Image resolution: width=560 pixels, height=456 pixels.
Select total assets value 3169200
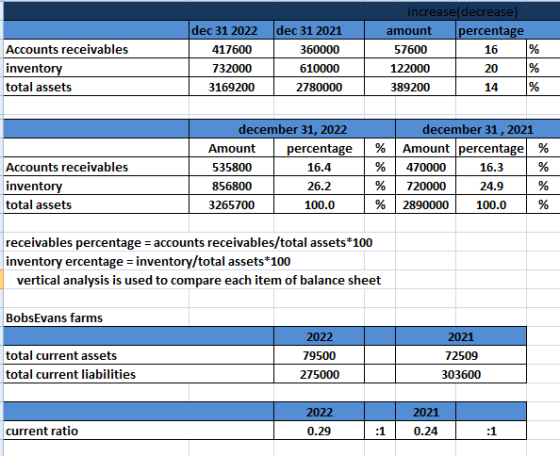coord(231,87)
